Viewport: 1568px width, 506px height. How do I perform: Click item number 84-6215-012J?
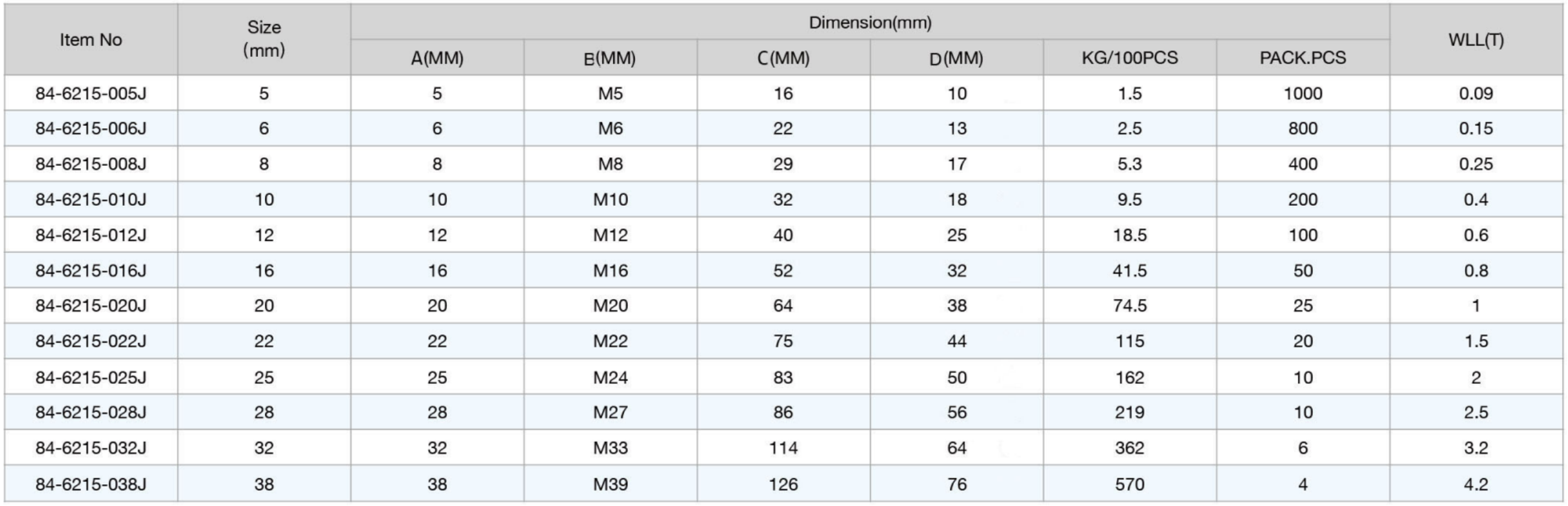point(91,235)
